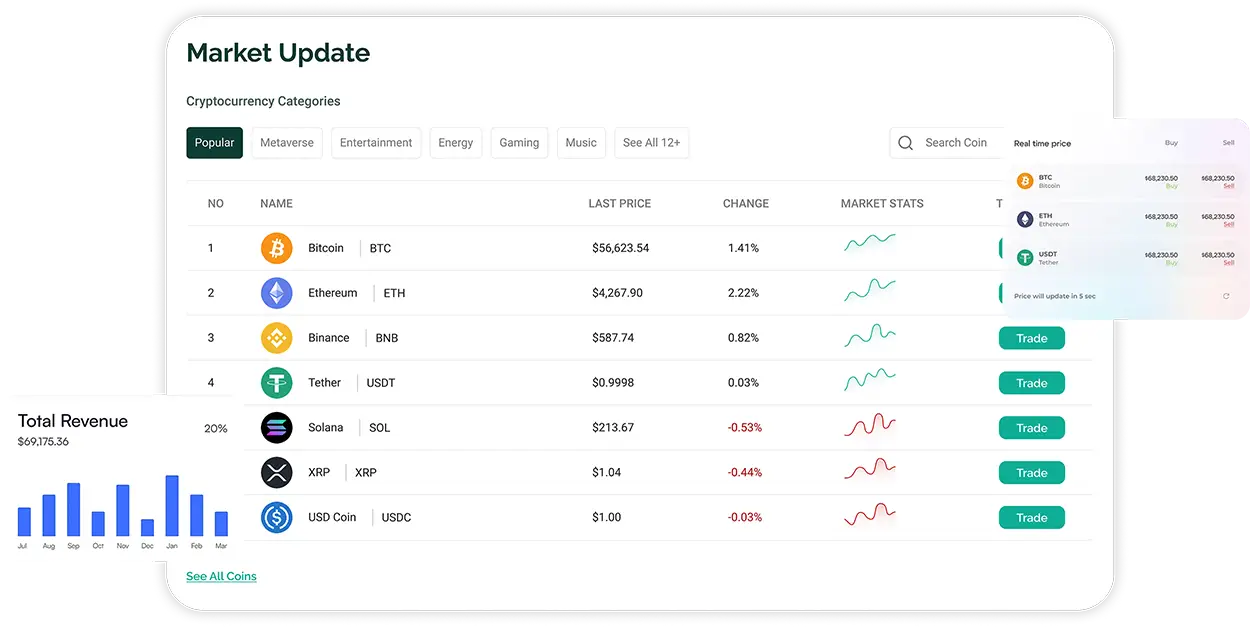The height and width of the screenshot is (627, 1250).
Task: Open USD Coin's red market stats sparkline
Action: tap(870, 514)
